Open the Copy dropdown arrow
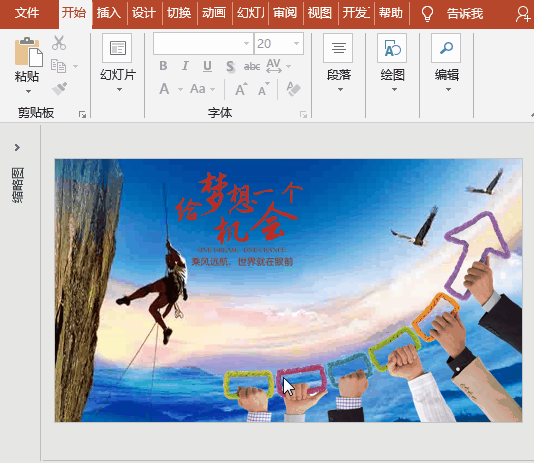The image size is (534, 463). pyautogui.click(x=76, y=66)
